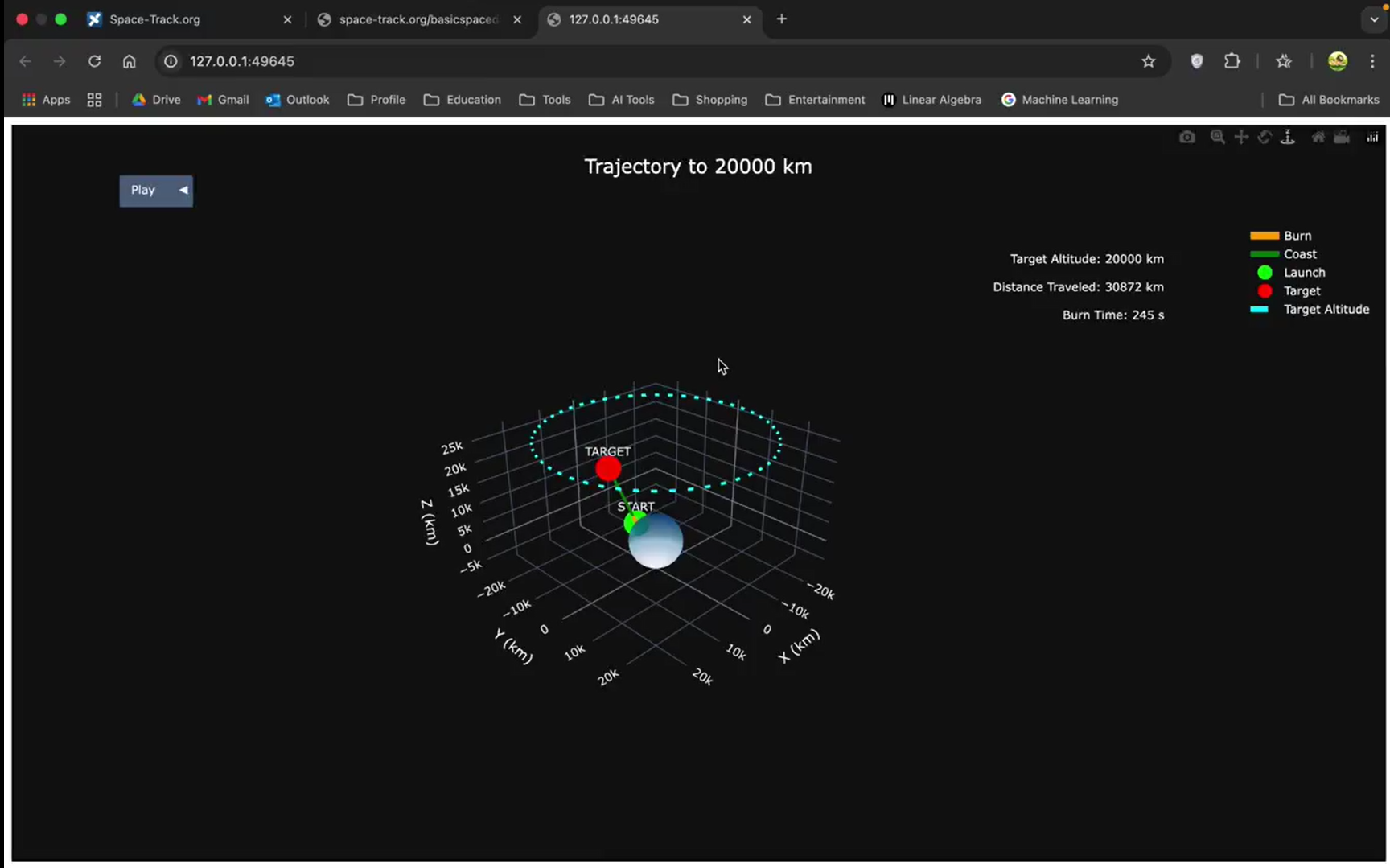Open Apps bookmark shortcut
This screenshot has width=1390, height=868.
(x=46, y=100)
